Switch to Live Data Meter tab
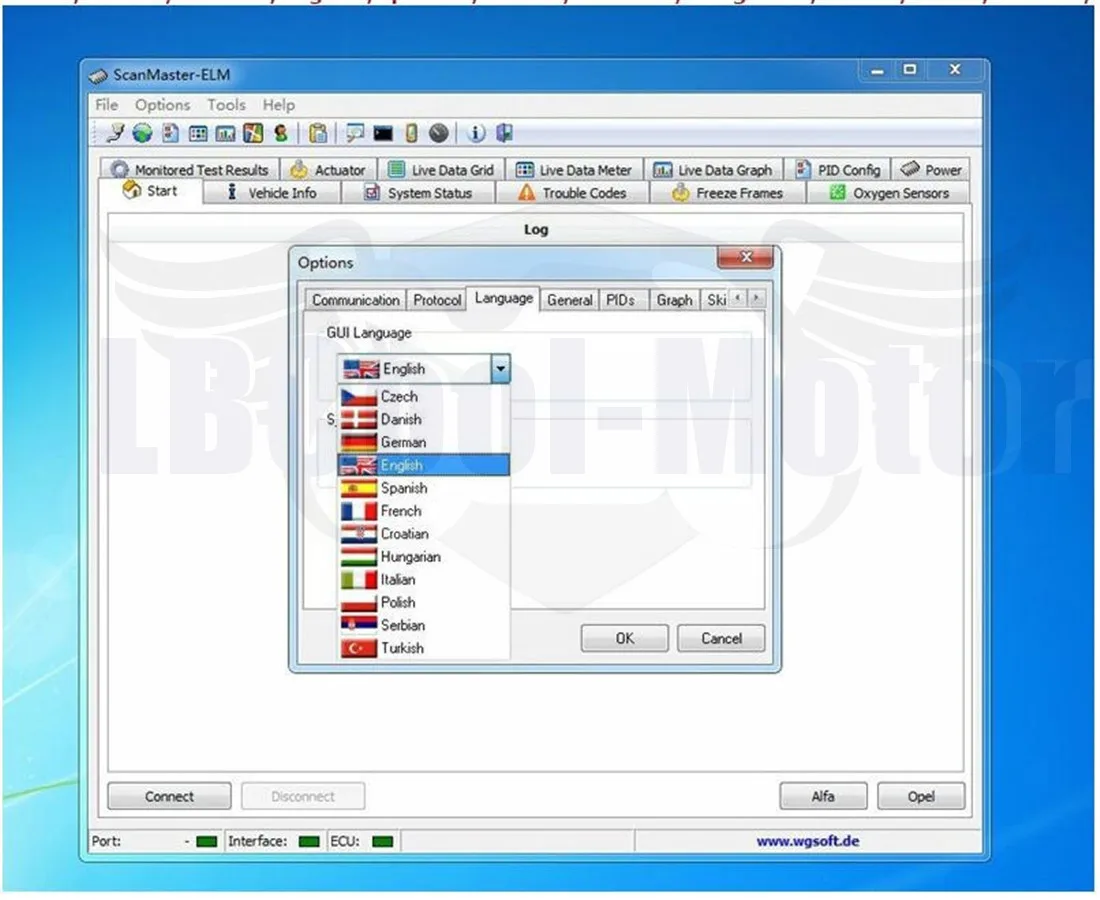1100x900 pixels. (x=574, y=170)
